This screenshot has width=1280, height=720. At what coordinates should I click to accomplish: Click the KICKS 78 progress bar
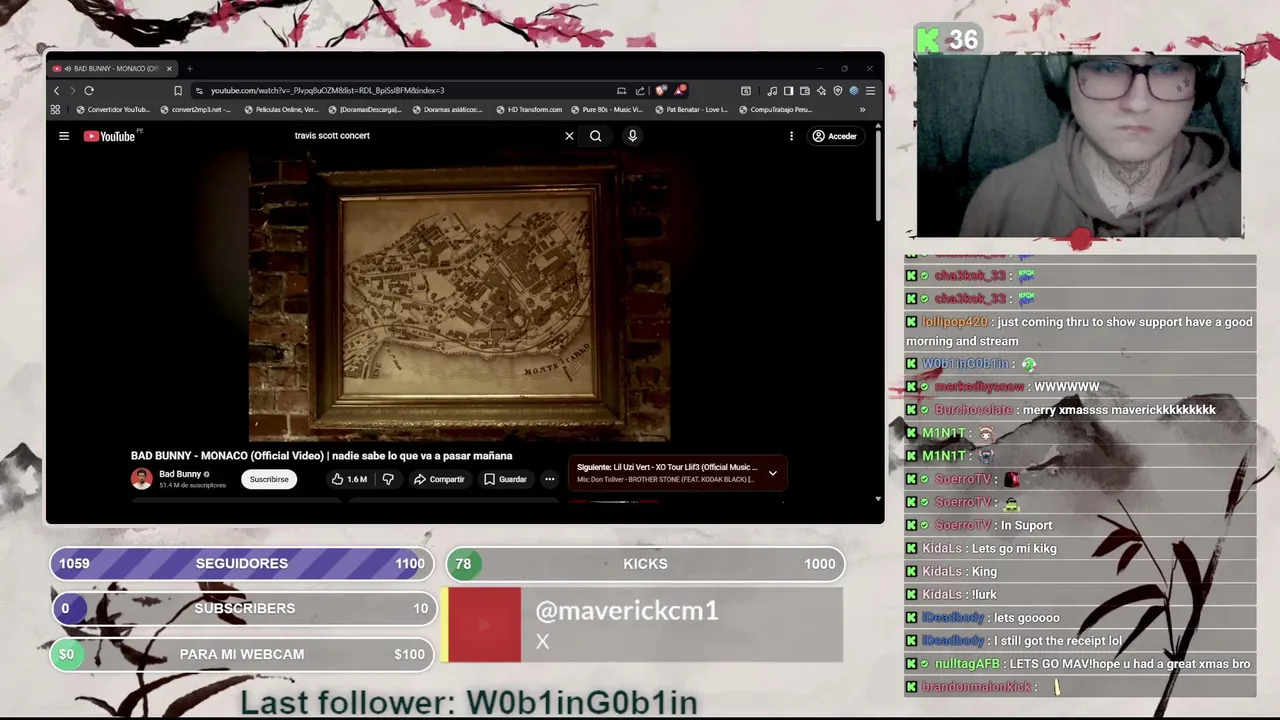point(645,564)
